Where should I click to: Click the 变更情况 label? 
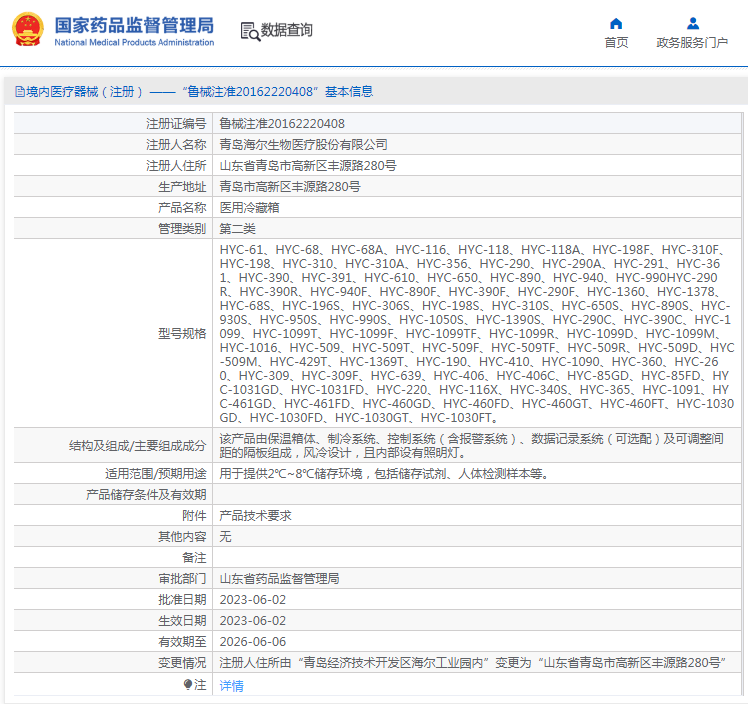182,663
